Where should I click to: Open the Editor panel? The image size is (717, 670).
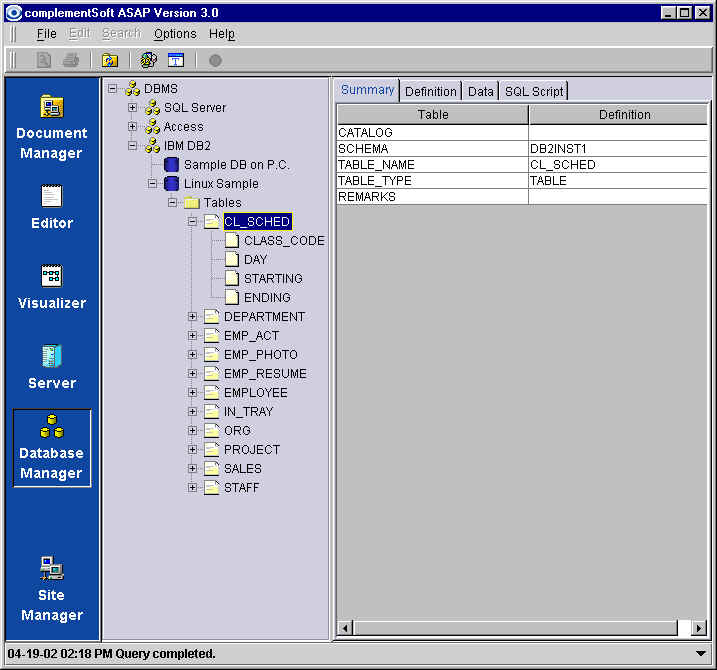click(52, 207)
